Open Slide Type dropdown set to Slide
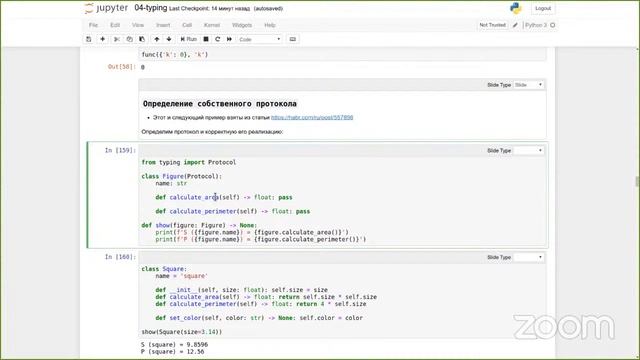This screenshot has height=360, width=640. pyautogui.click(x=529, y=85)
